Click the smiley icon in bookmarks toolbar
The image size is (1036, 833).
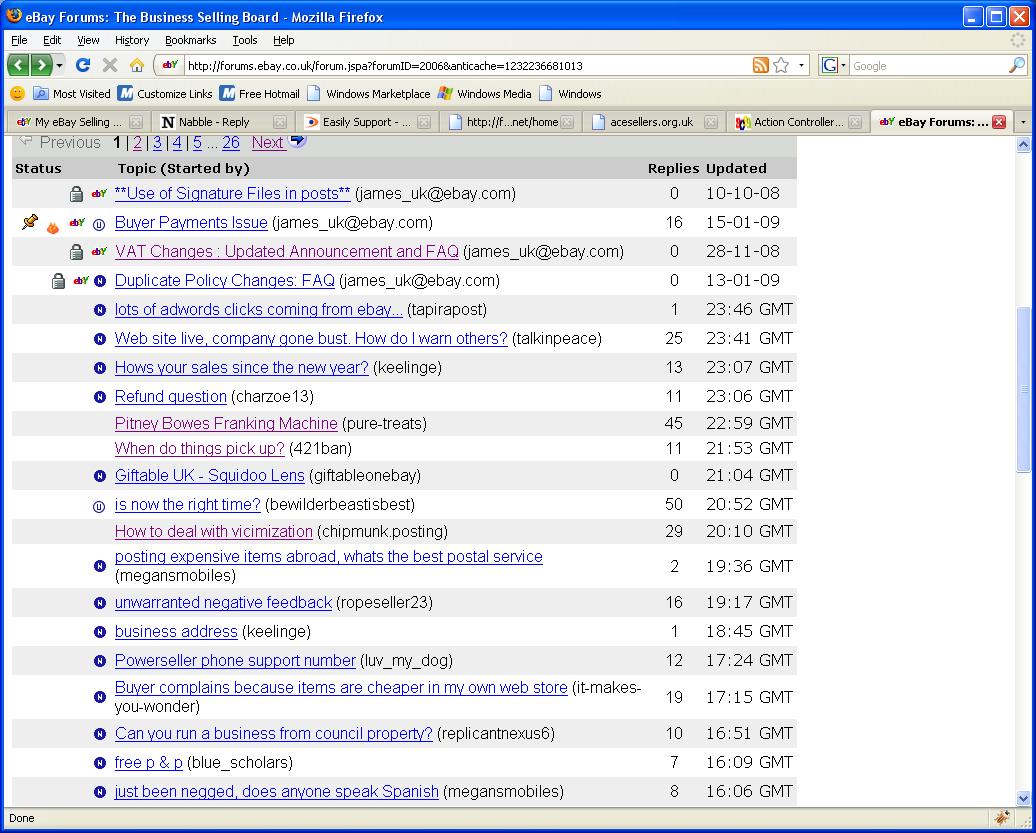17,93
